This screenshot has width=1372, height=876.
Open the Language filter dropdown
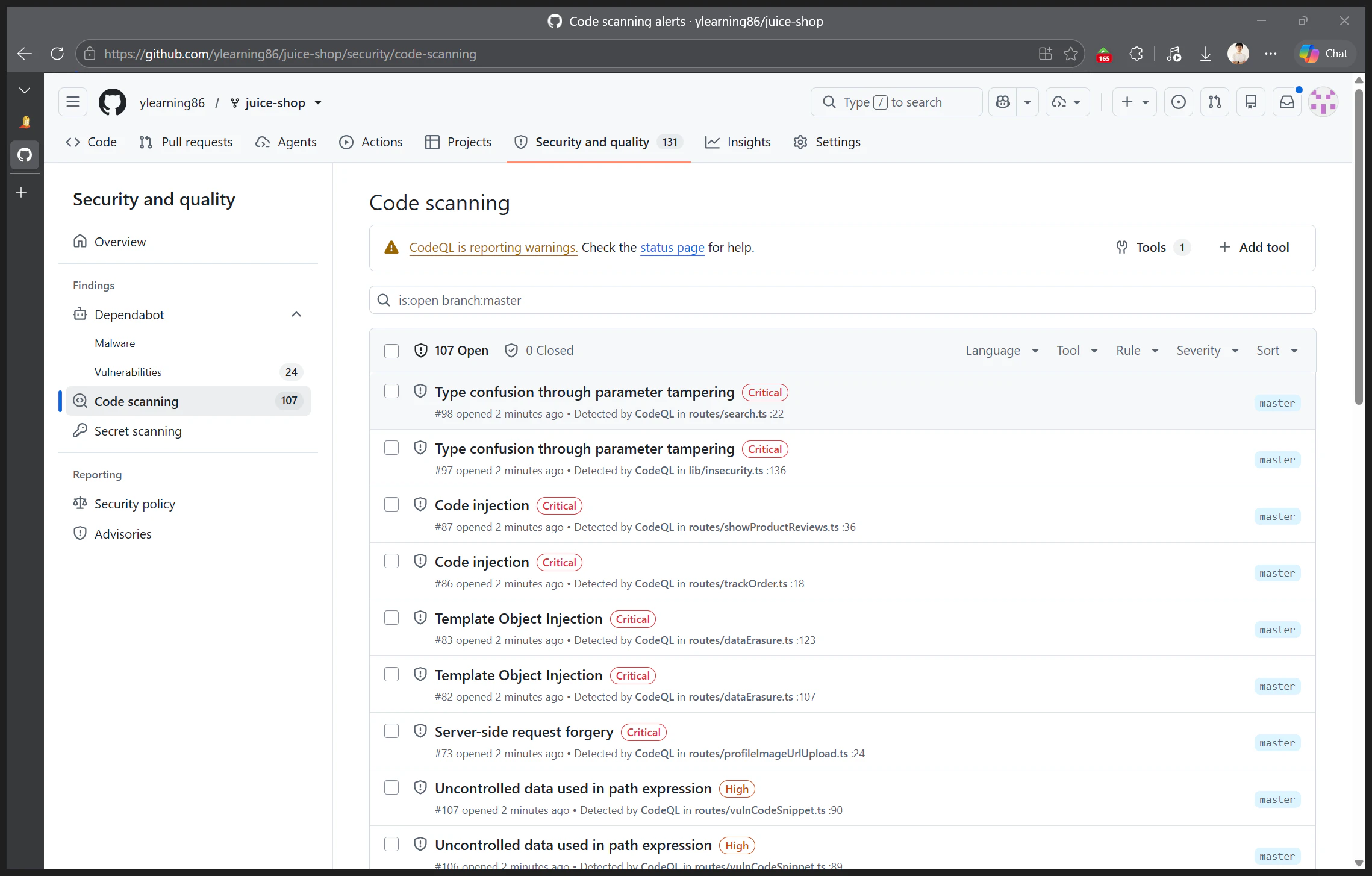tap(1002, 351)
